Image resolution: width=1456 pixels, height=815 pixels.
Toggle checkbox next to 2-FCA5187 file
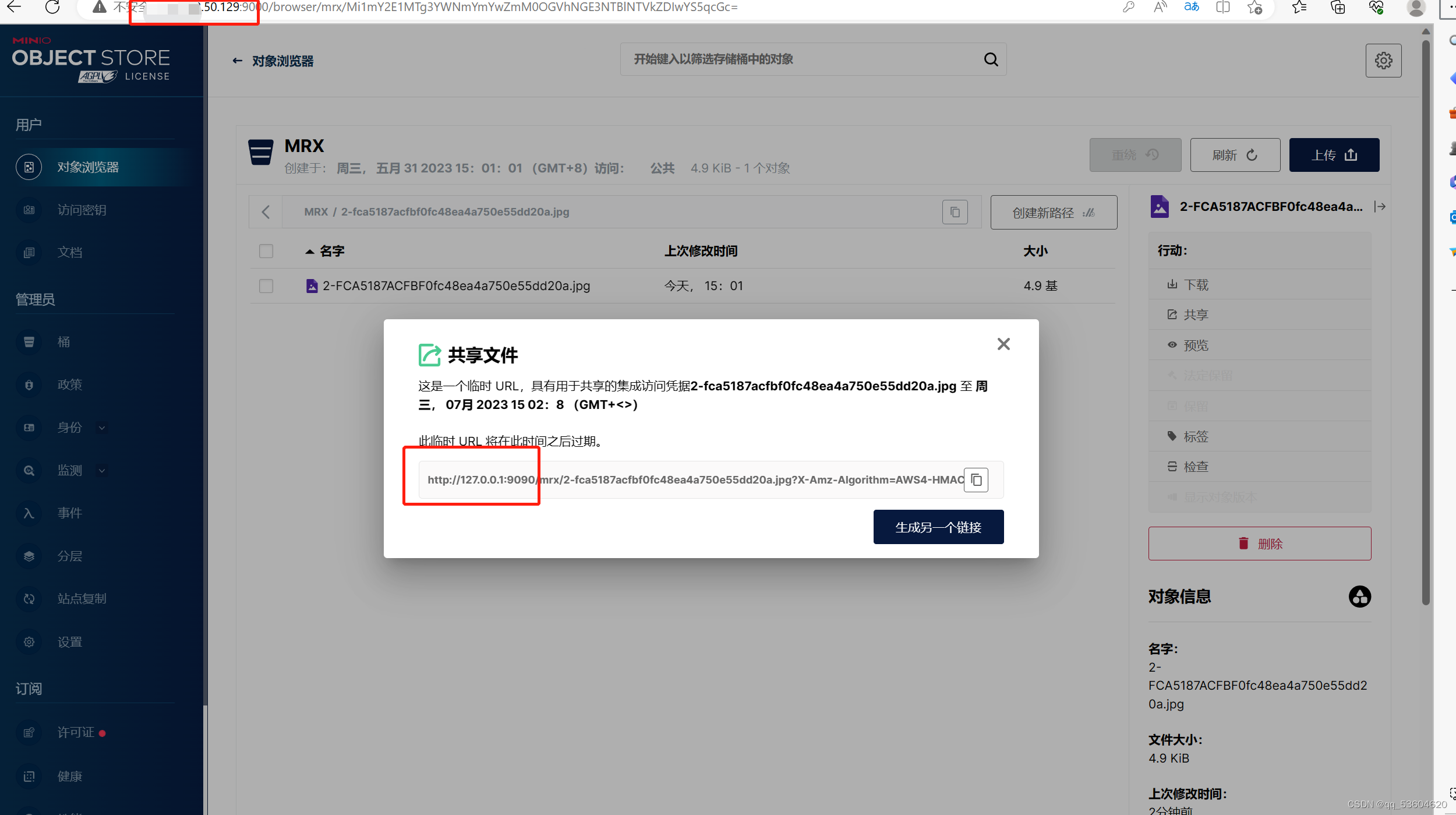266,286
